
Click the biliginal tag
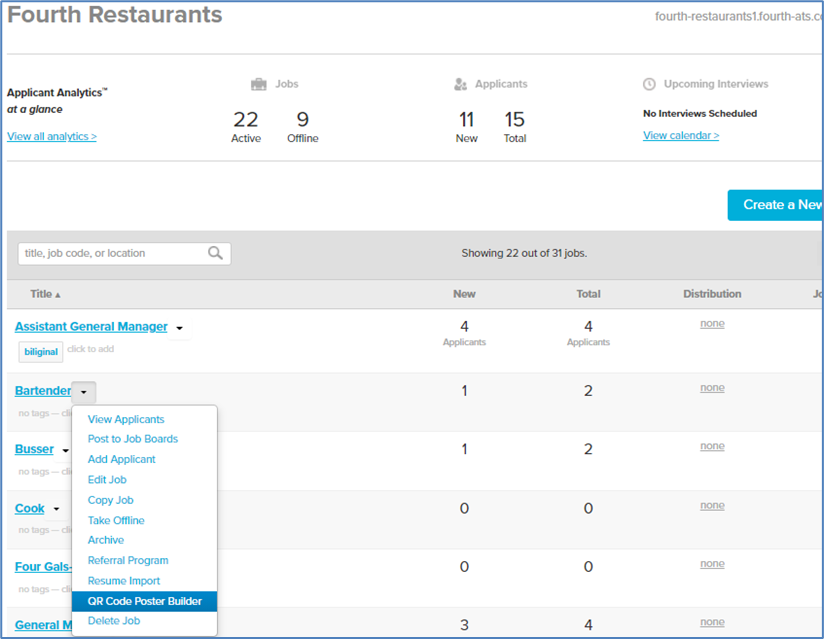(41, 352)
